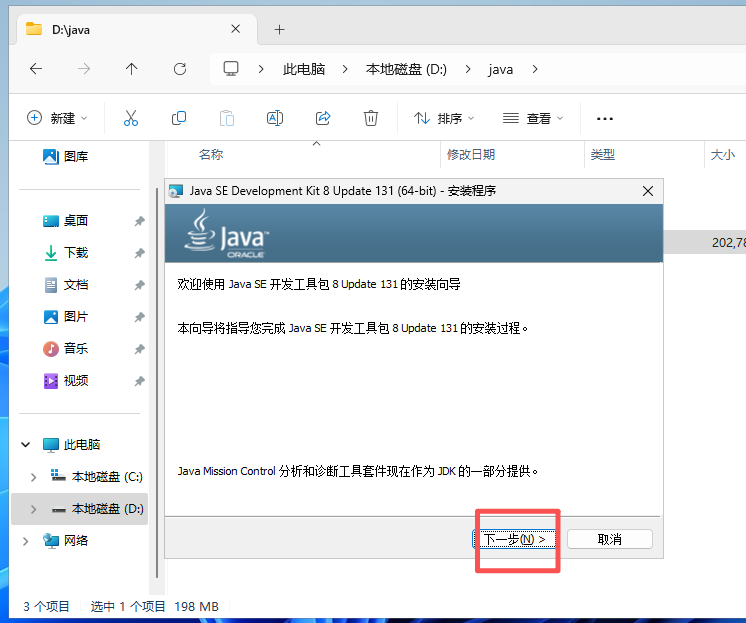This screenshot has height=623, width=746.
Task: Open Music (音乐) in sidebar
Action: point(66,348)
